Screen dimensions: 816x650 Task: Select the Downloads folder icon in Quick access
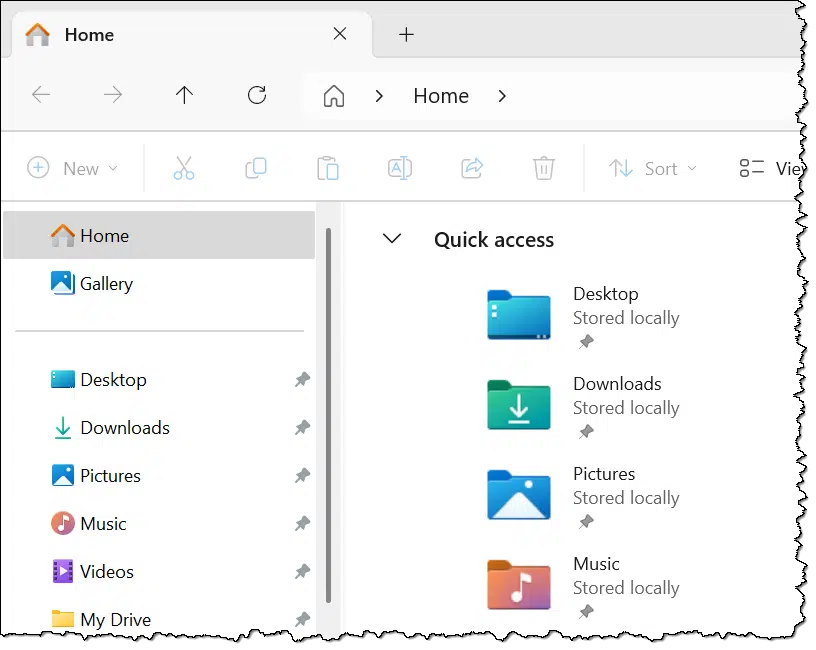point(518,405)
